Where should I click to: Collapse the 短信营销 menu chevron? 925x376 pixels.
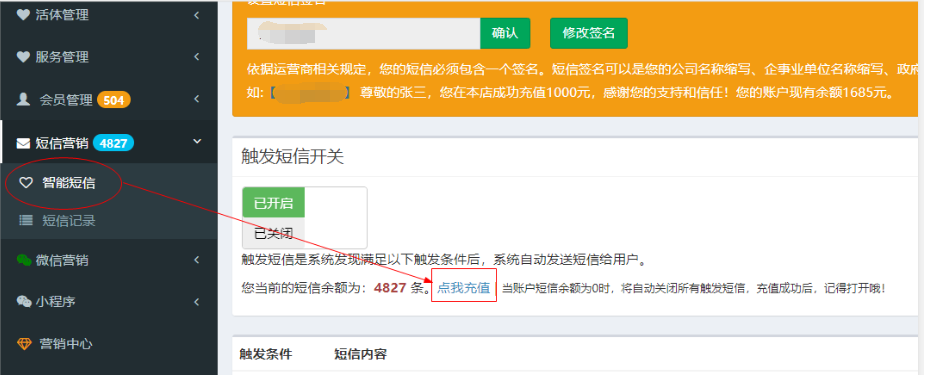click(197, 142)
